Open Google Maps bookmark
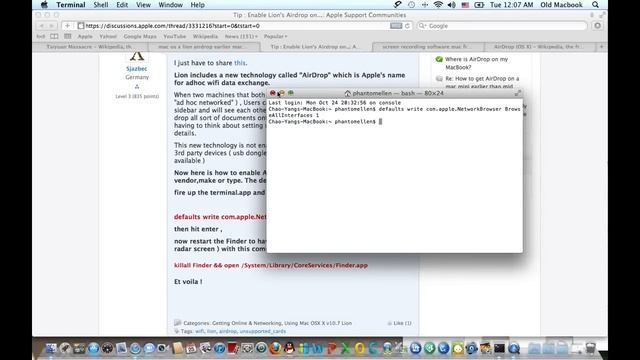Viewport: 640px width, 360px height. (x=140, y=36)
